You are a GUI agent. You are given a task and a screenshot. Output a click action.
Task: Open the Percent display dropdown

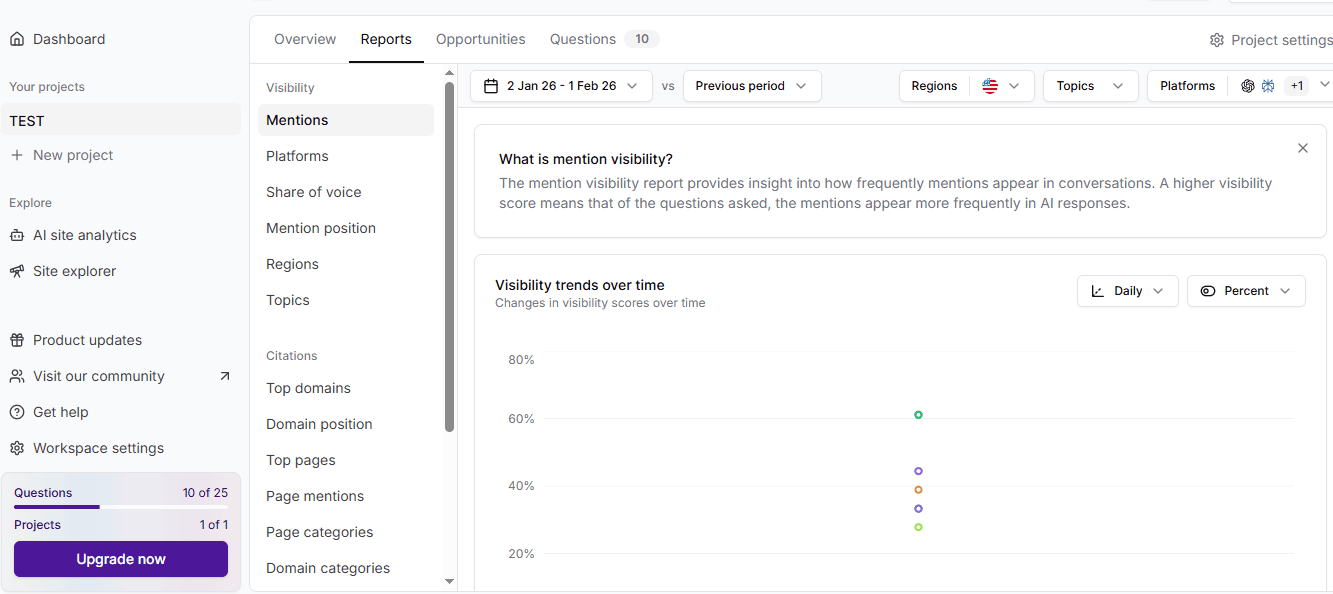pos(1246,291)
